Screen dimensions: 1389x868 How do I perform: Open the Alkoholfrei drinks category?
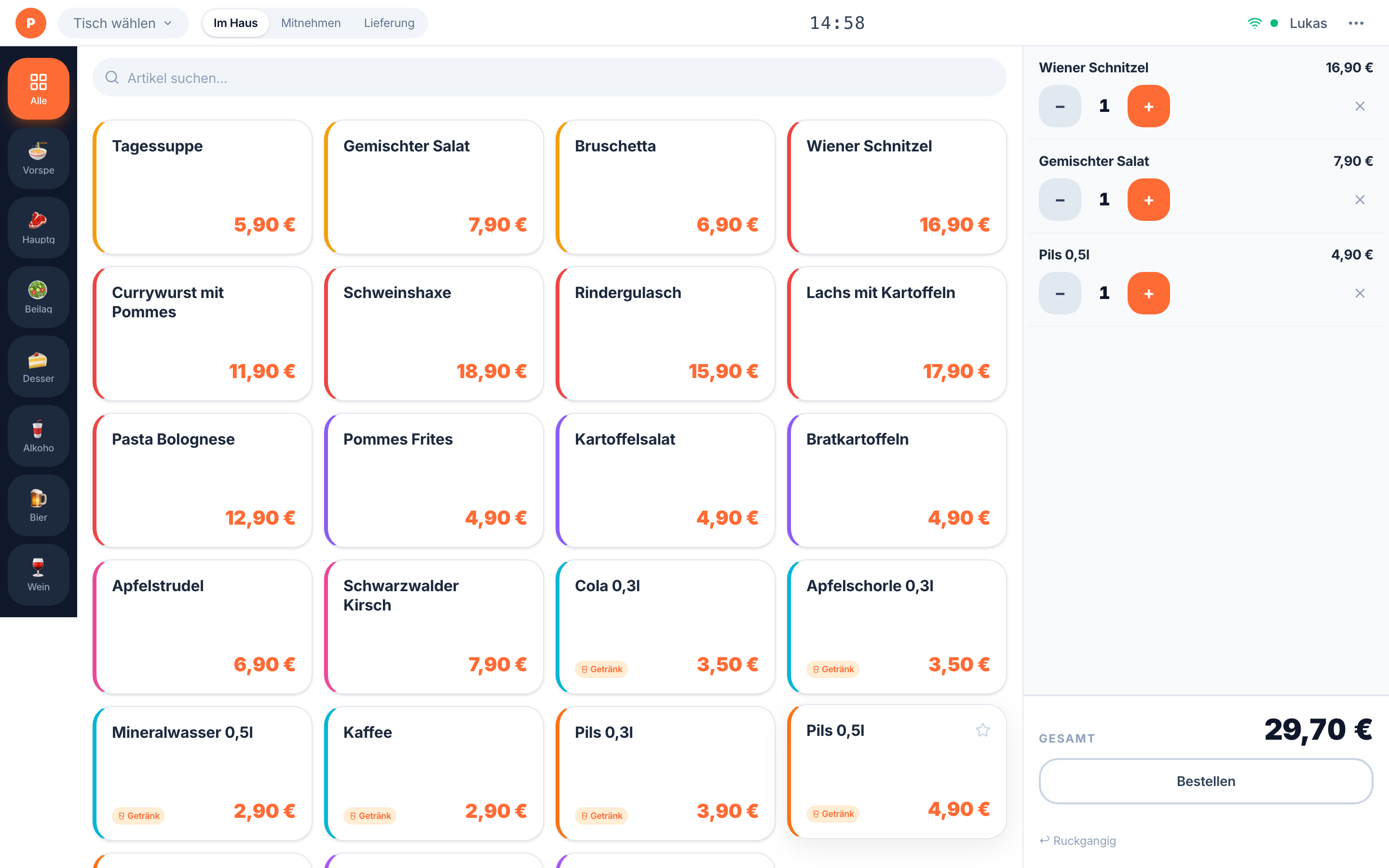point(39,436)
